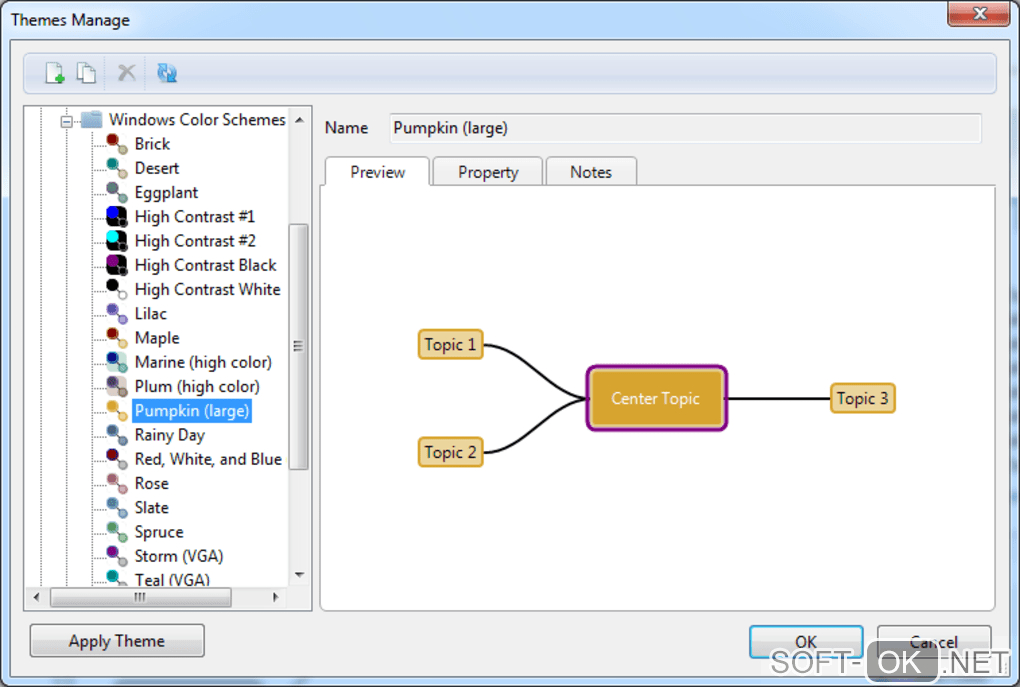Click the theme list scroll-up arrow
The height and width of the screenshot is (687, 1020).
[x=299, y=120]
